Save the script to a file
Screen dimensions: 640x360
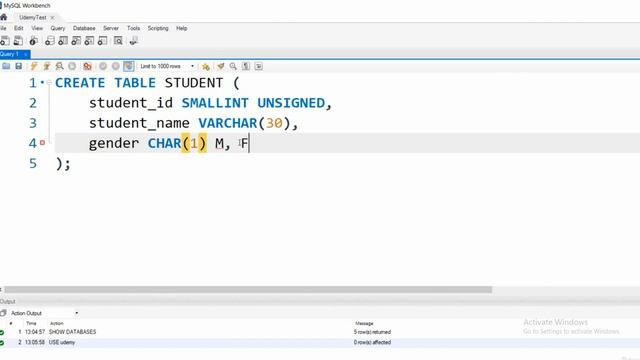[x=19, y=66]
